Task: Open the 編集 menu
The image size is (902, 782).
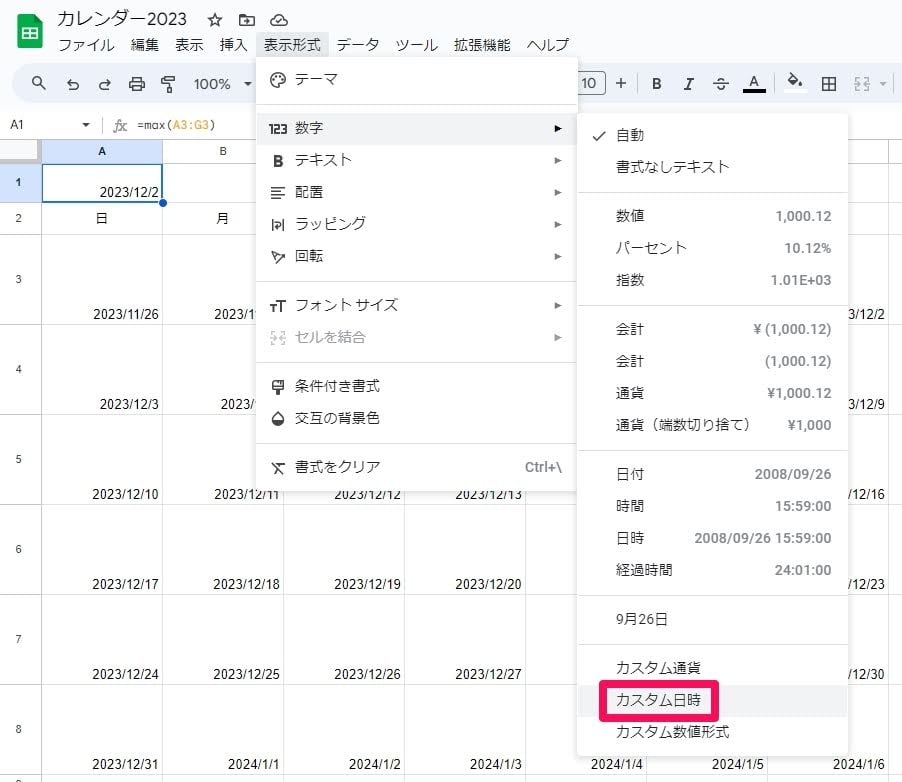Action: tap(144, 45)
